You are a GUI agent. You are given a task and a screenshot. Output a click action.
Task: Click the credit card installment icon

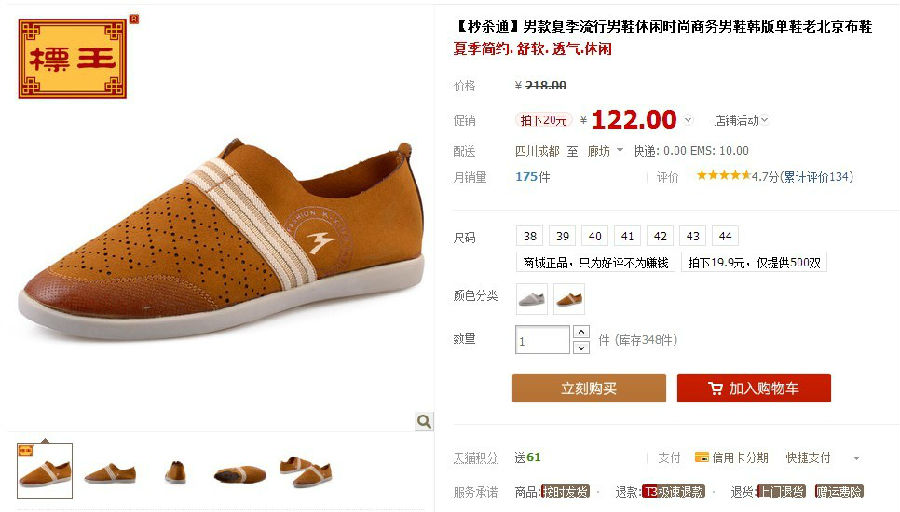pyautogui.click(x=701, y=457)
